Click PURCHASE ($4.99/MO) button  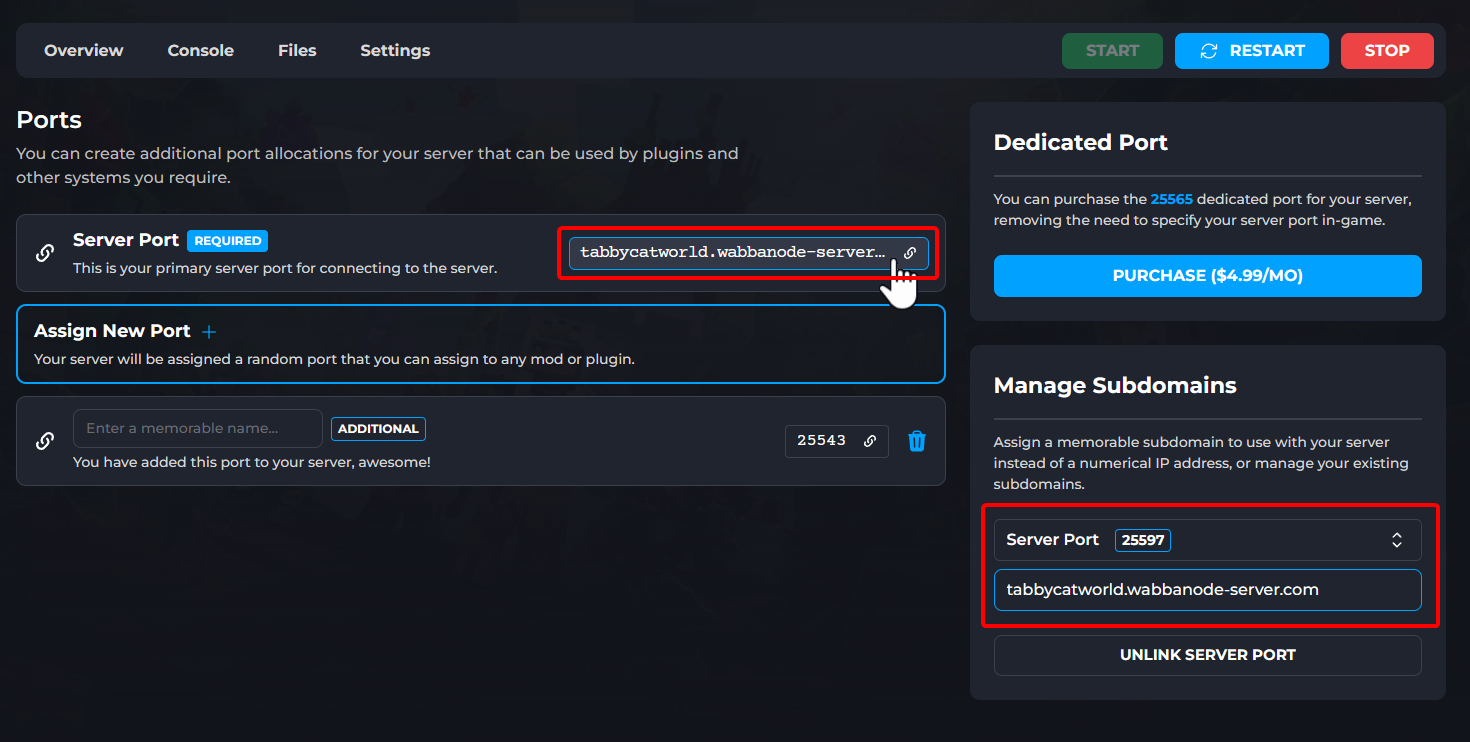click(x=1208, y=276)
